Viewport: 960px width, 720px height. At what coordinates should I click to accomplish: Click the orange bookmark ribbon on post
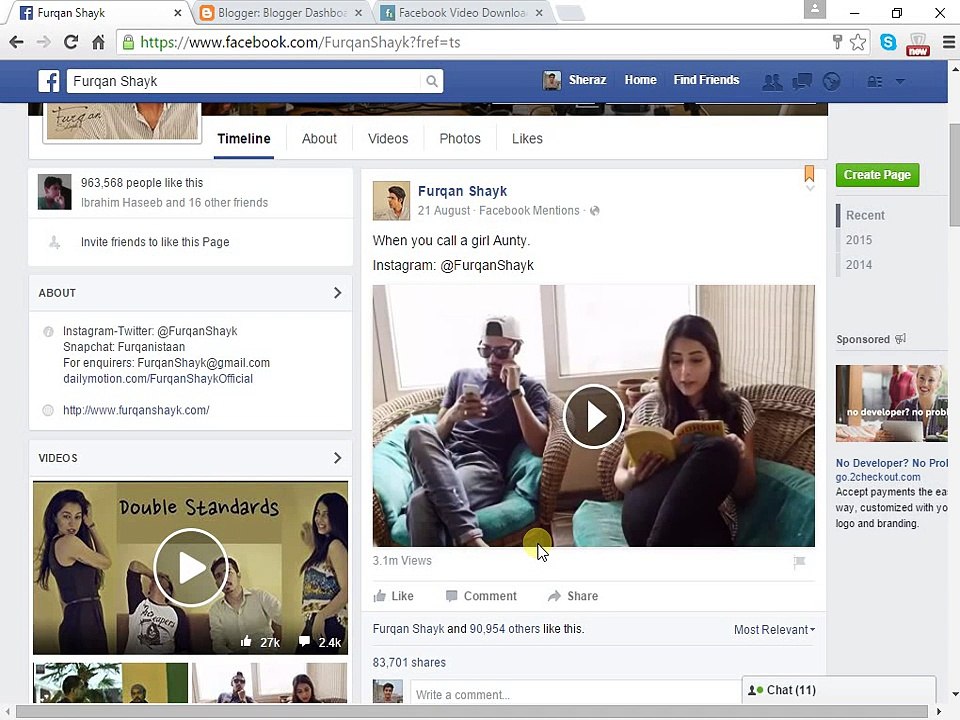pos(809,173)
